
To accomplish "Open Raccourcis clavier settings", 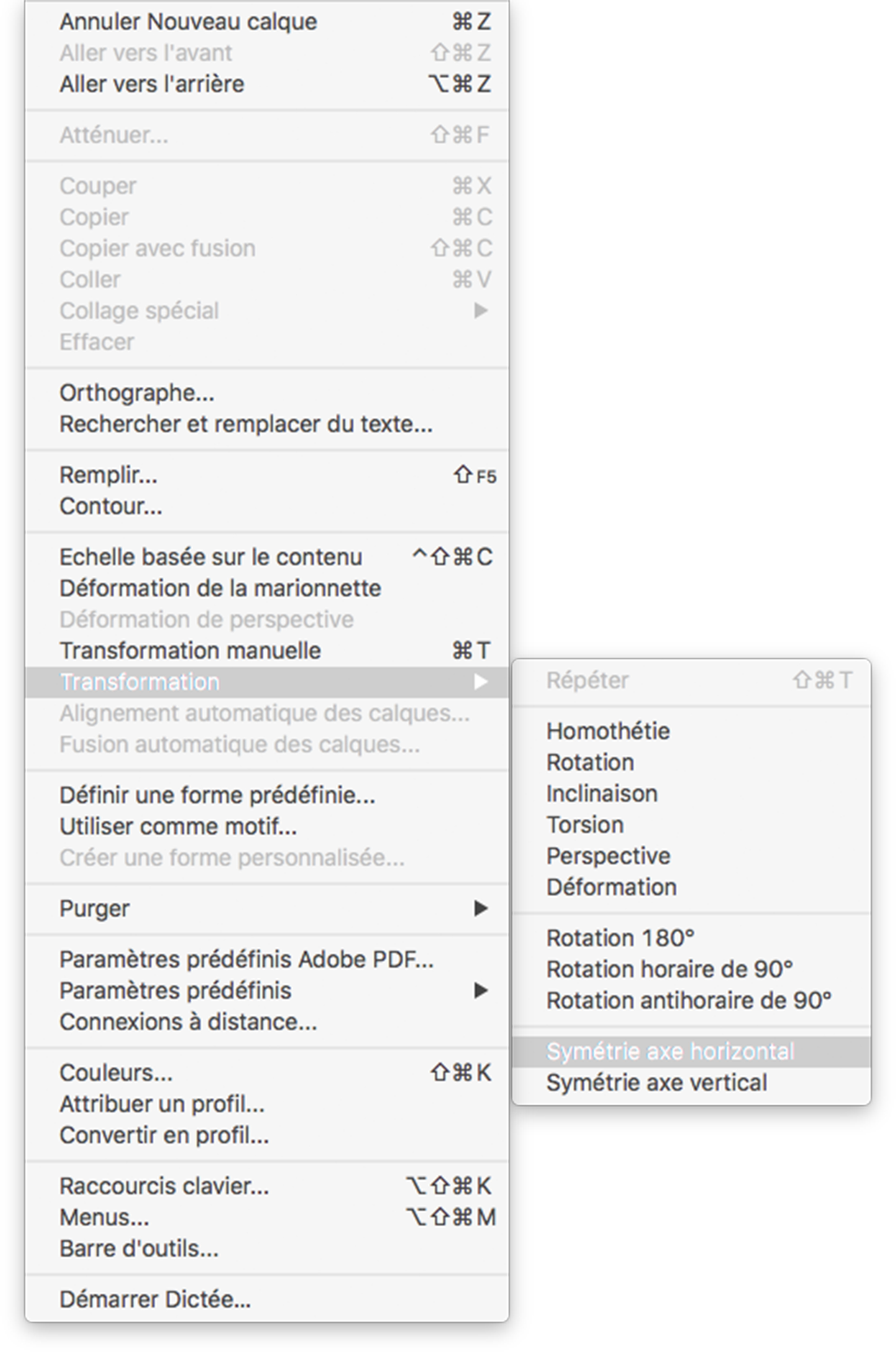I will tap(164, 1186).
